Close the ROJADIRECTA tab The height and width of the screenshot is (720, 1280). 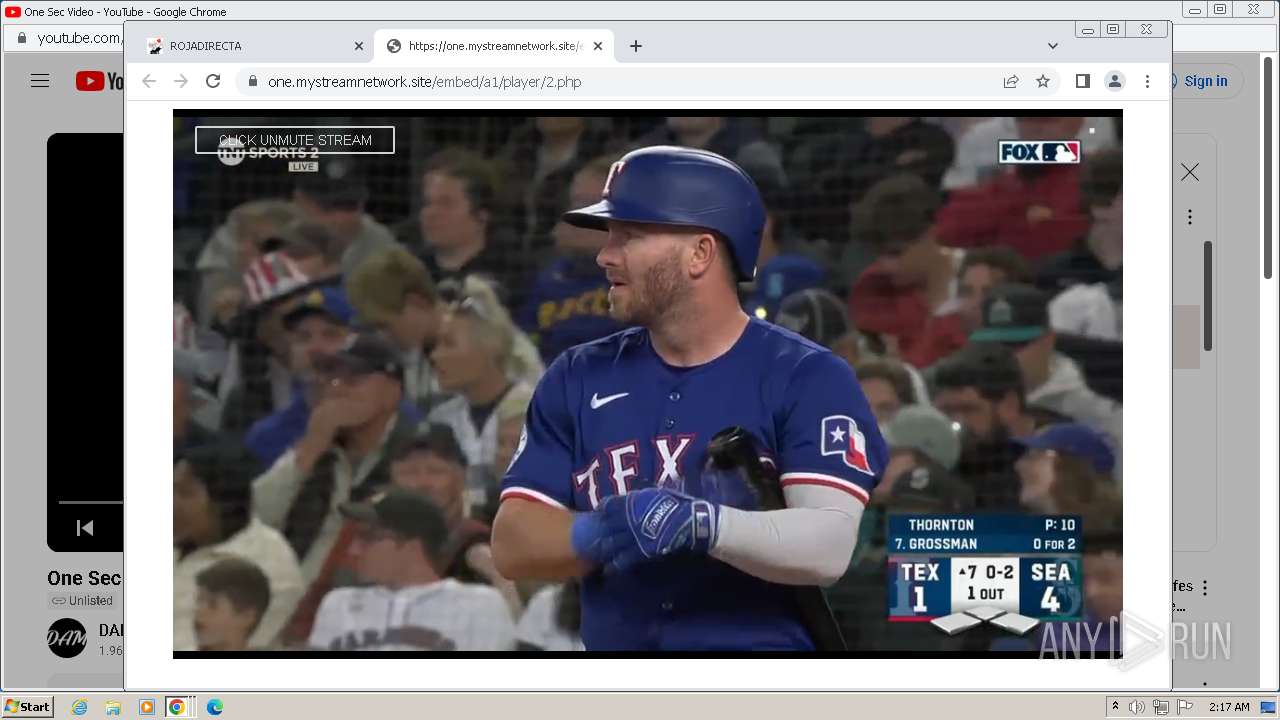coord(359,46)
